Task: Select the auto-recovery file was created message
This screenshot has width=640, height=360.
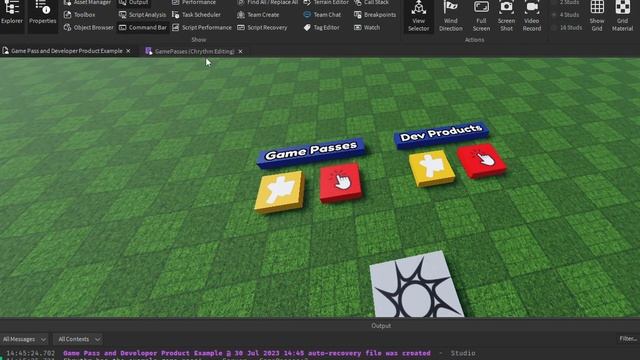Action: [x=247, y=353]
